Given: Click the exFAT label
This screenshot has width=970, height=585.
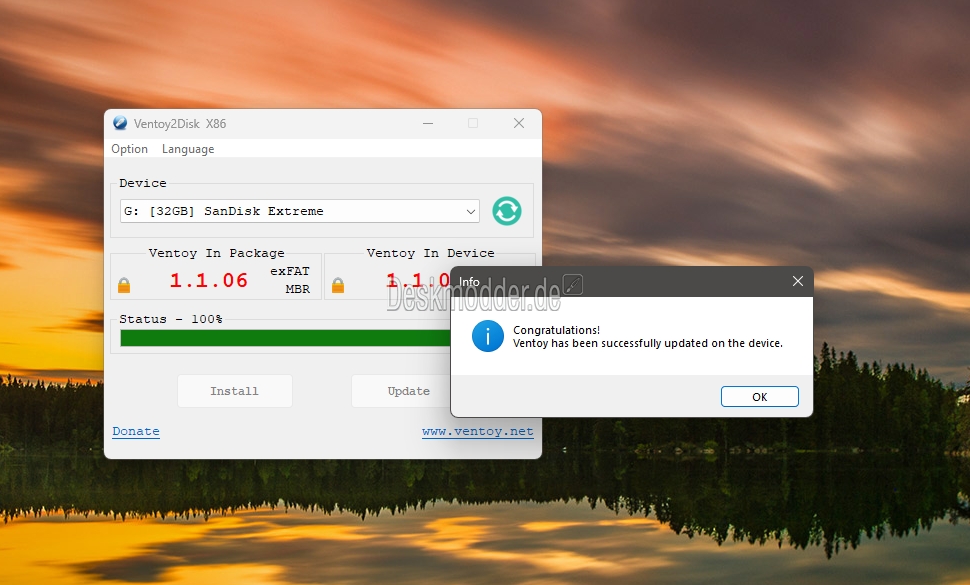Looking at the screenshot, I should click(290, 271).
